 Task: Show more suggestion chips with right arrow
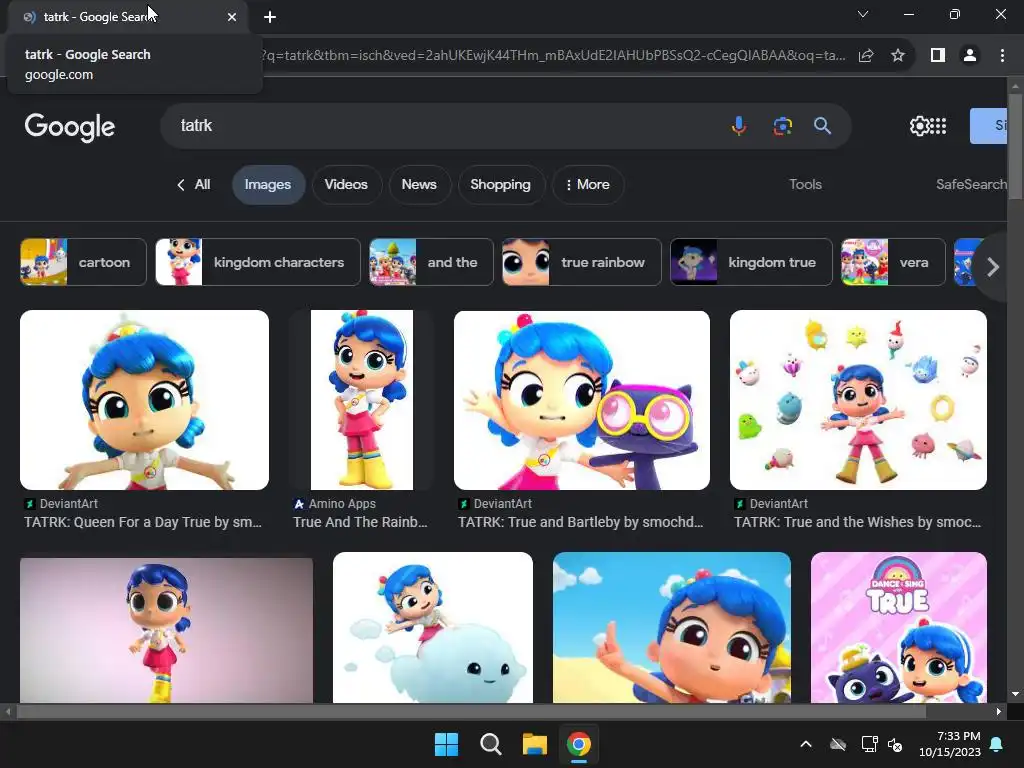click(x=992, y=266)
